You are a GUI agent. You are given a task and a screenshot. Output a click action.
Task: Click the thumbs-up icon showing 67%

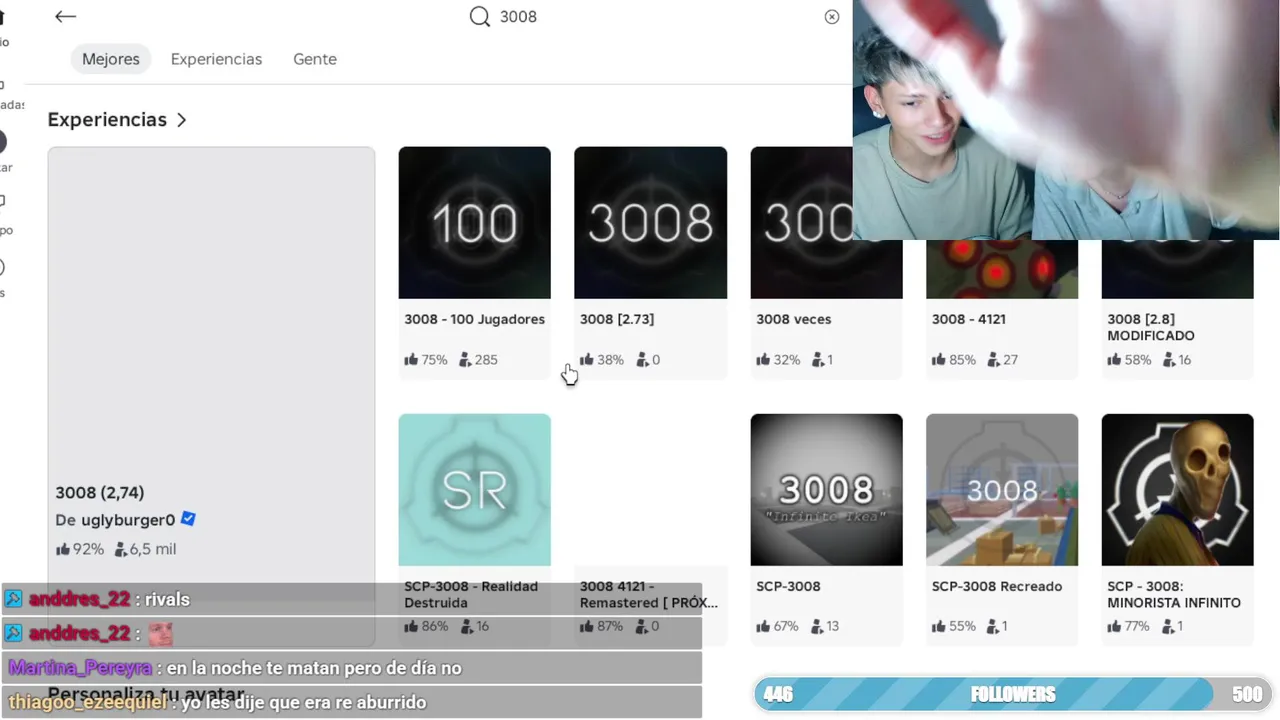click(763, 627)
